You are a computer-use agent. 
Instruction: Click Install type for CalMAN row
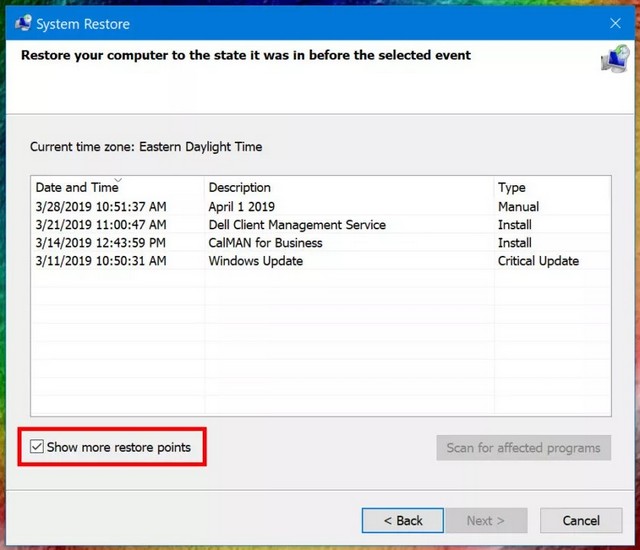point(515,243)
